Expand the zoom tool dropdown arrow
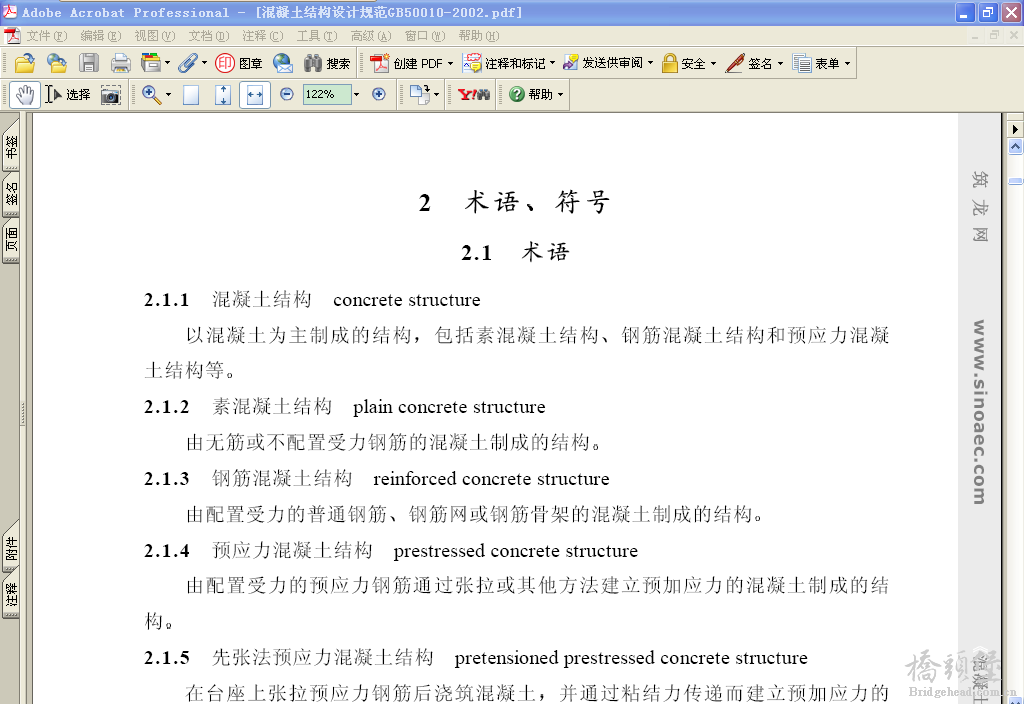Image resolution: width=1024 pixels, height=704 pixels. click(x=168, y=95)
